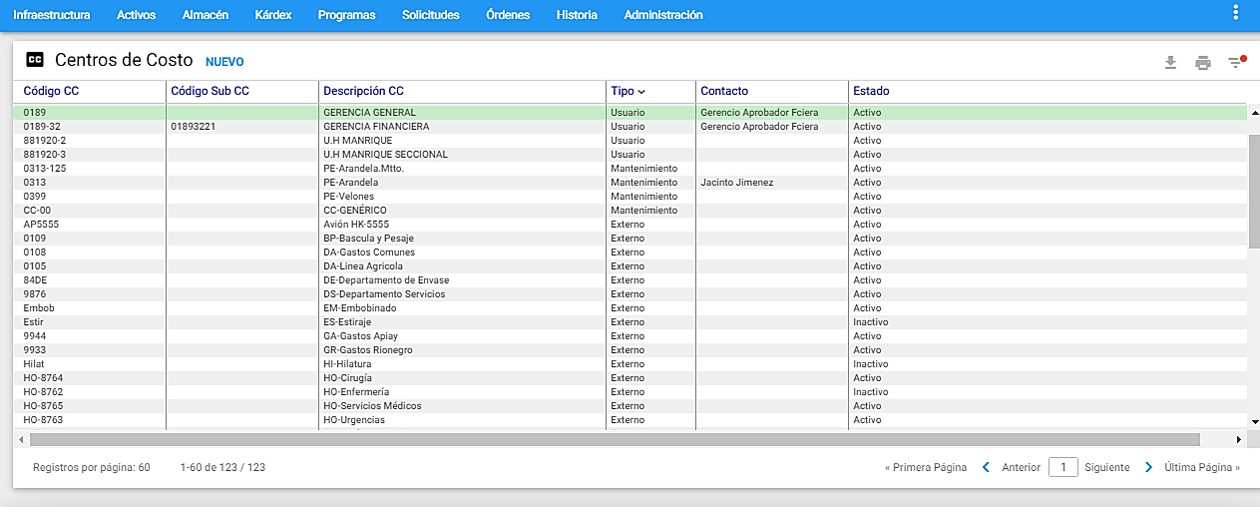Screen dimensions: 1260x507
Task: Go to Primera Página
Action: point(926,467)
